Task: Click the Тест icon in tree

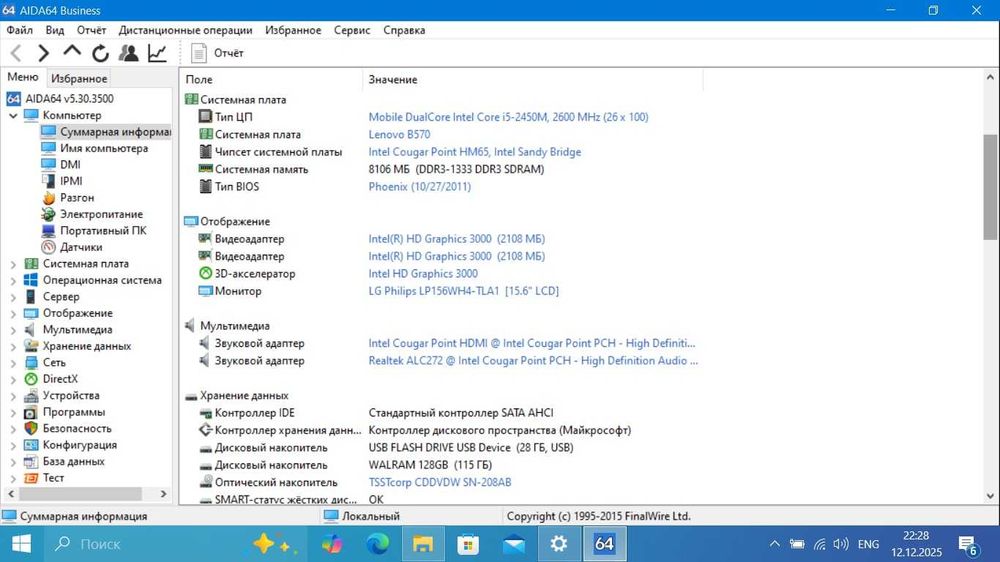Action: pyautogui.click(x=31, y=478)
